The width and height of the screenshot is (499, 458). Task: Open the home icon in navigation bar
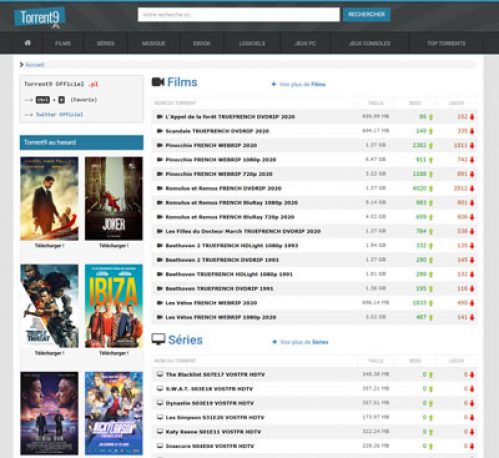[x=28, y=43]
